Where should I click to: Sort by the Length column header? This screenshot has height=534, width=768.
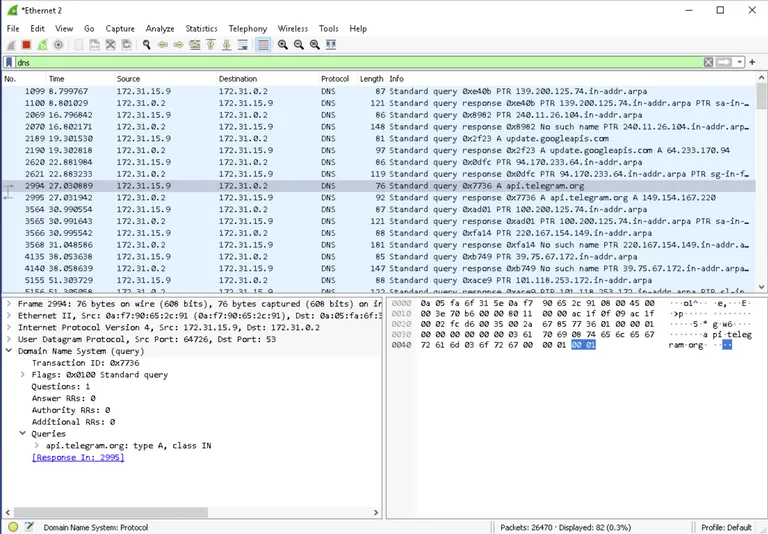[x=372, y=79]
